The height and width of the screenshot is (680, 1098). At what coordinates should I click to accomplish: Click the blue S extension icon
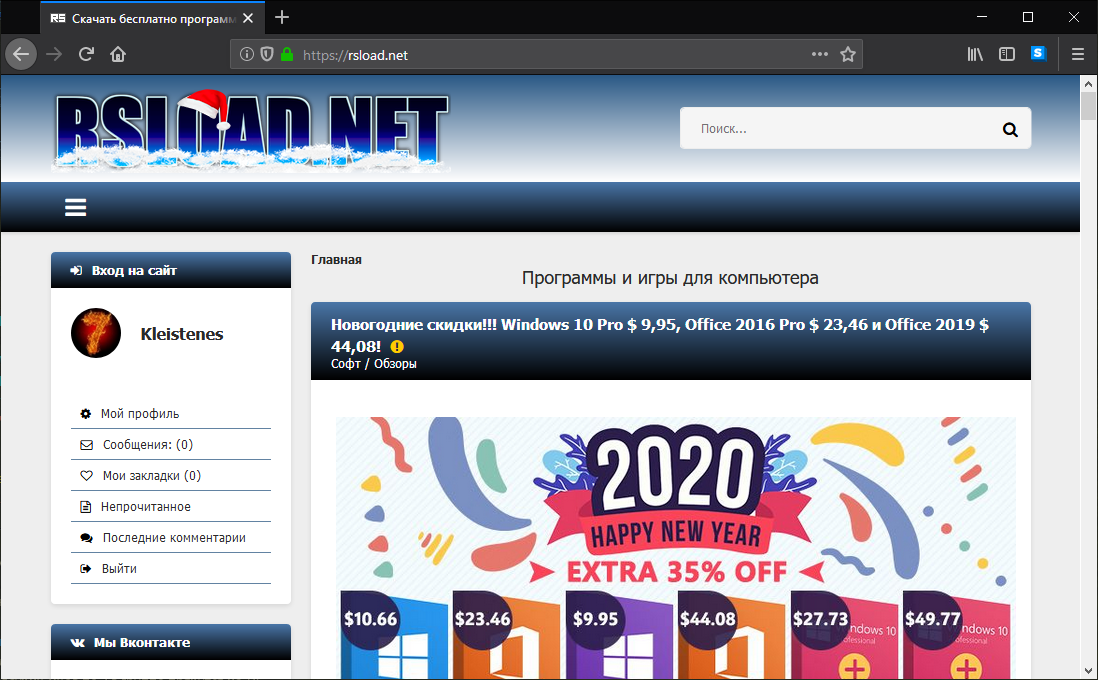[x=1038, y=53]
